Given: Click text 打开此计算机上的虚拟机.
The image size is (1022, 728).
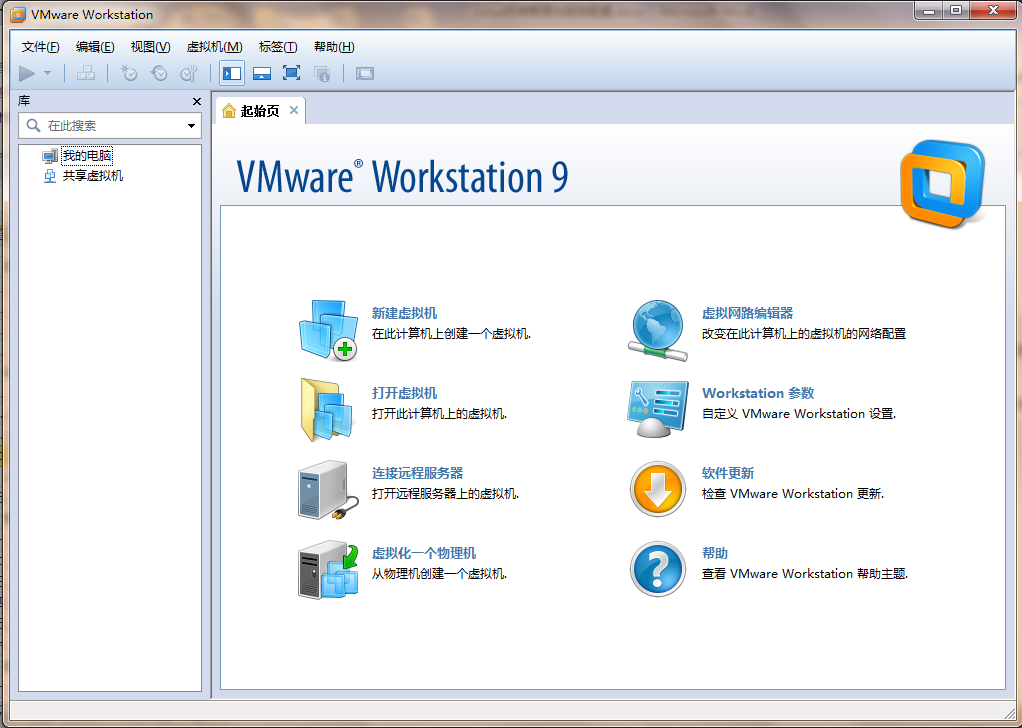Looking at the screenshot, I should [439, 414].
